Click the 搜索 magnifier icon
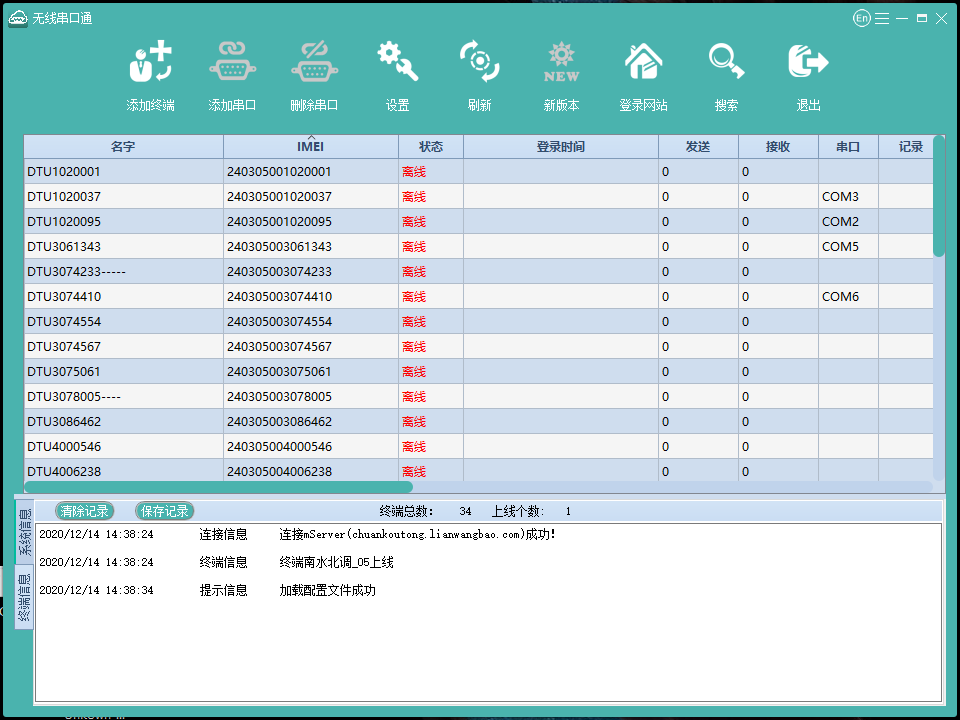This screenshot has height=720, width=960. 726,61
